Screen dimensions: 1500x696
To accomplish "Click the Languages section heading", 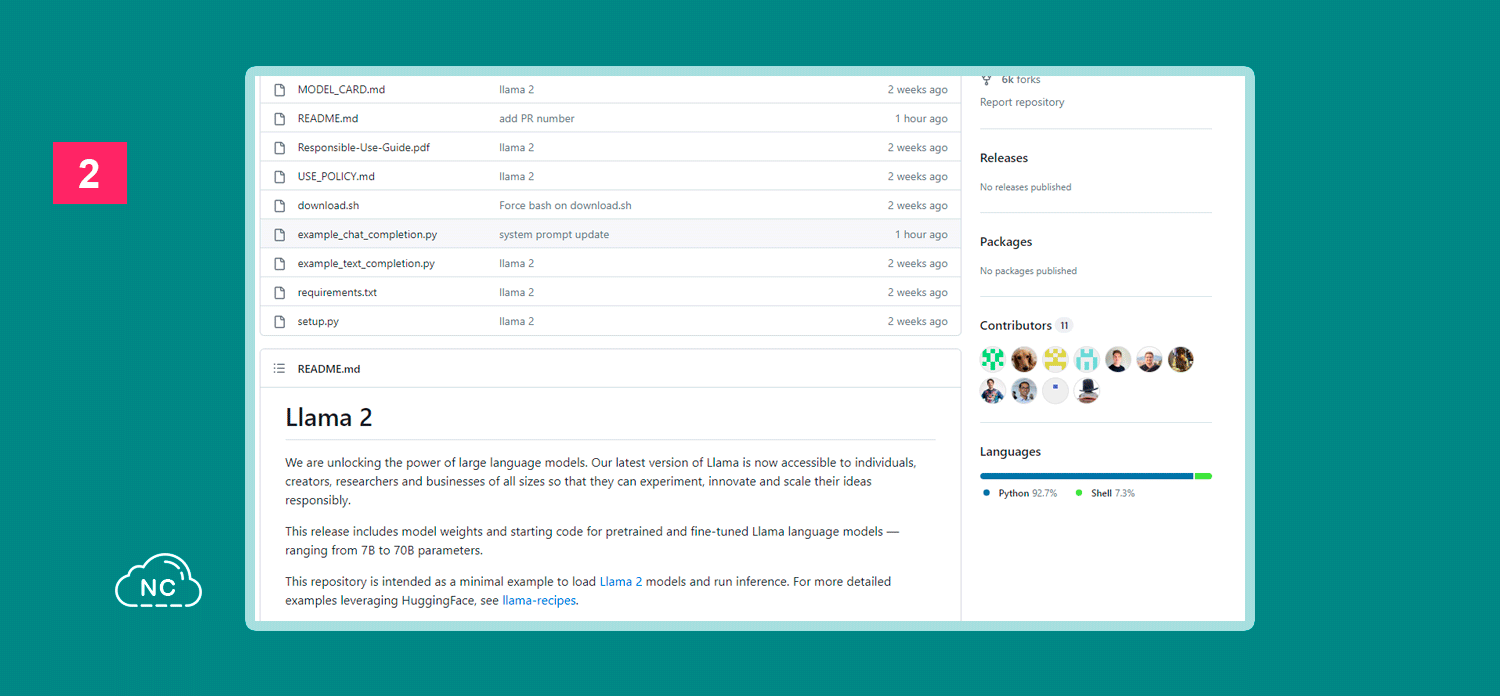I will tap(1010, 452).
